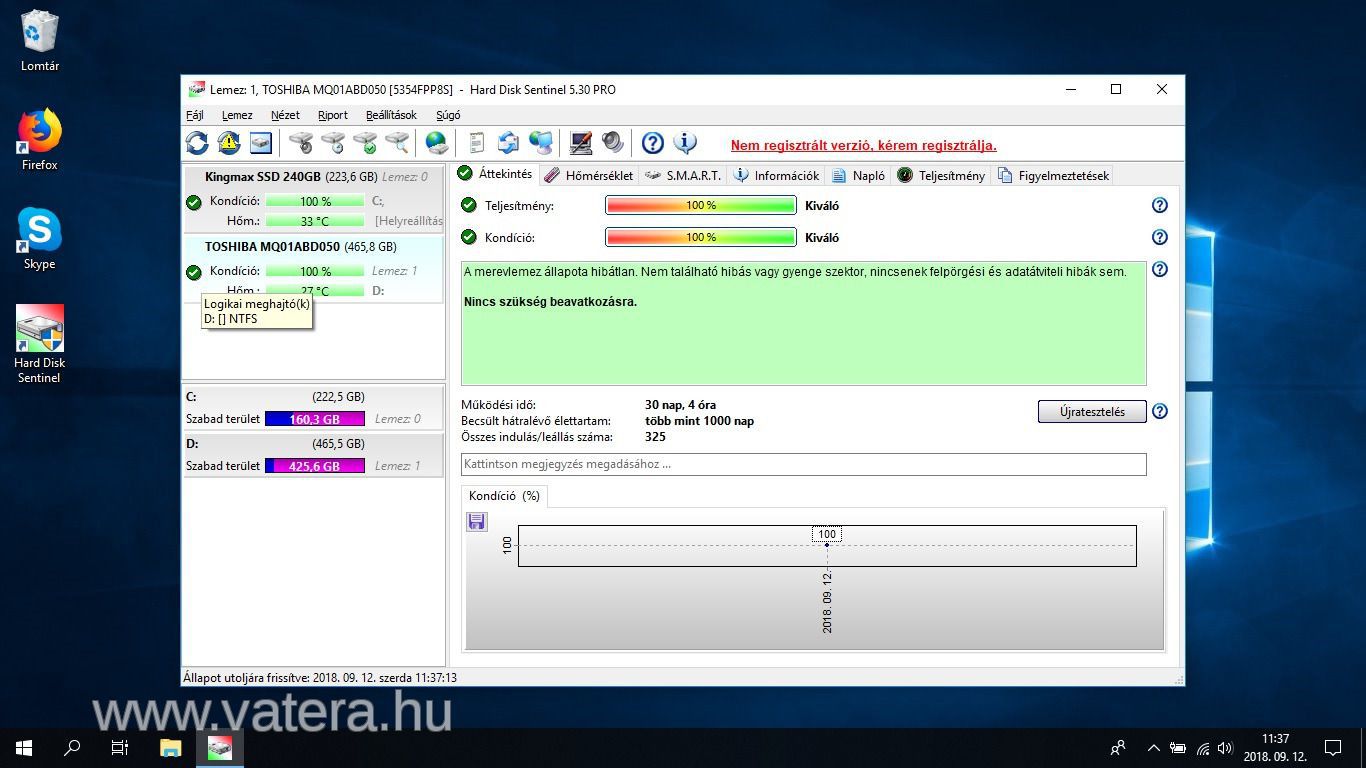Click the Wi-Fi icon in system tray
This screenshot has height=768, width=1366.
[x=1202, y=747]
